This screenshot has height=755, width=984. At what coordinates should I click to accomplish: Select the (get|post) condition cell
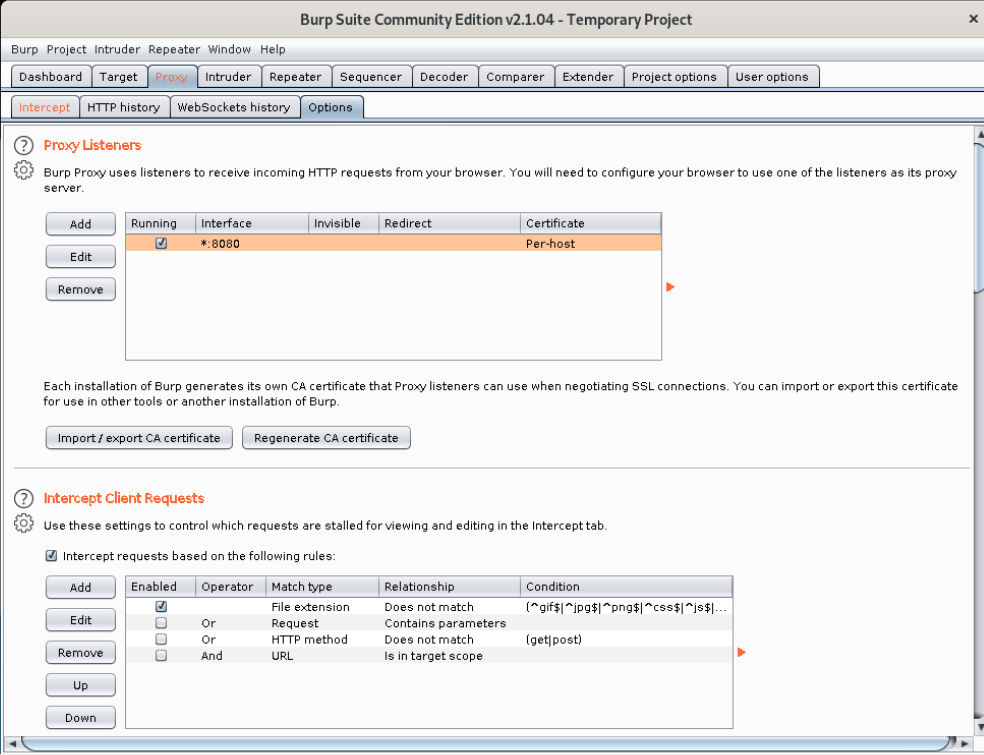tap(626, 640)
